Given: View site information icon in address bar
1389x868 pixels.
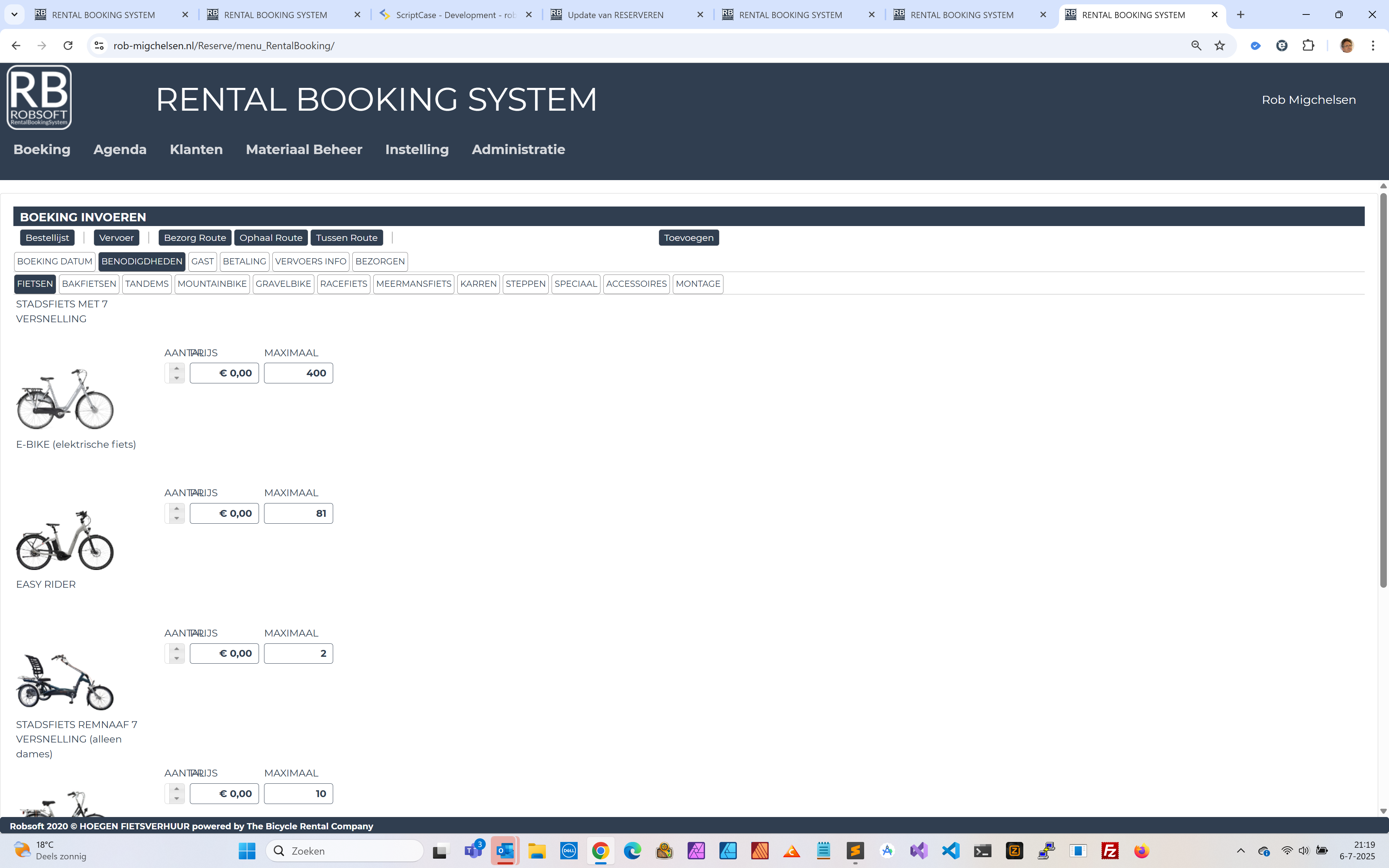Looking at the screenshot, I should tap(99, 45).
